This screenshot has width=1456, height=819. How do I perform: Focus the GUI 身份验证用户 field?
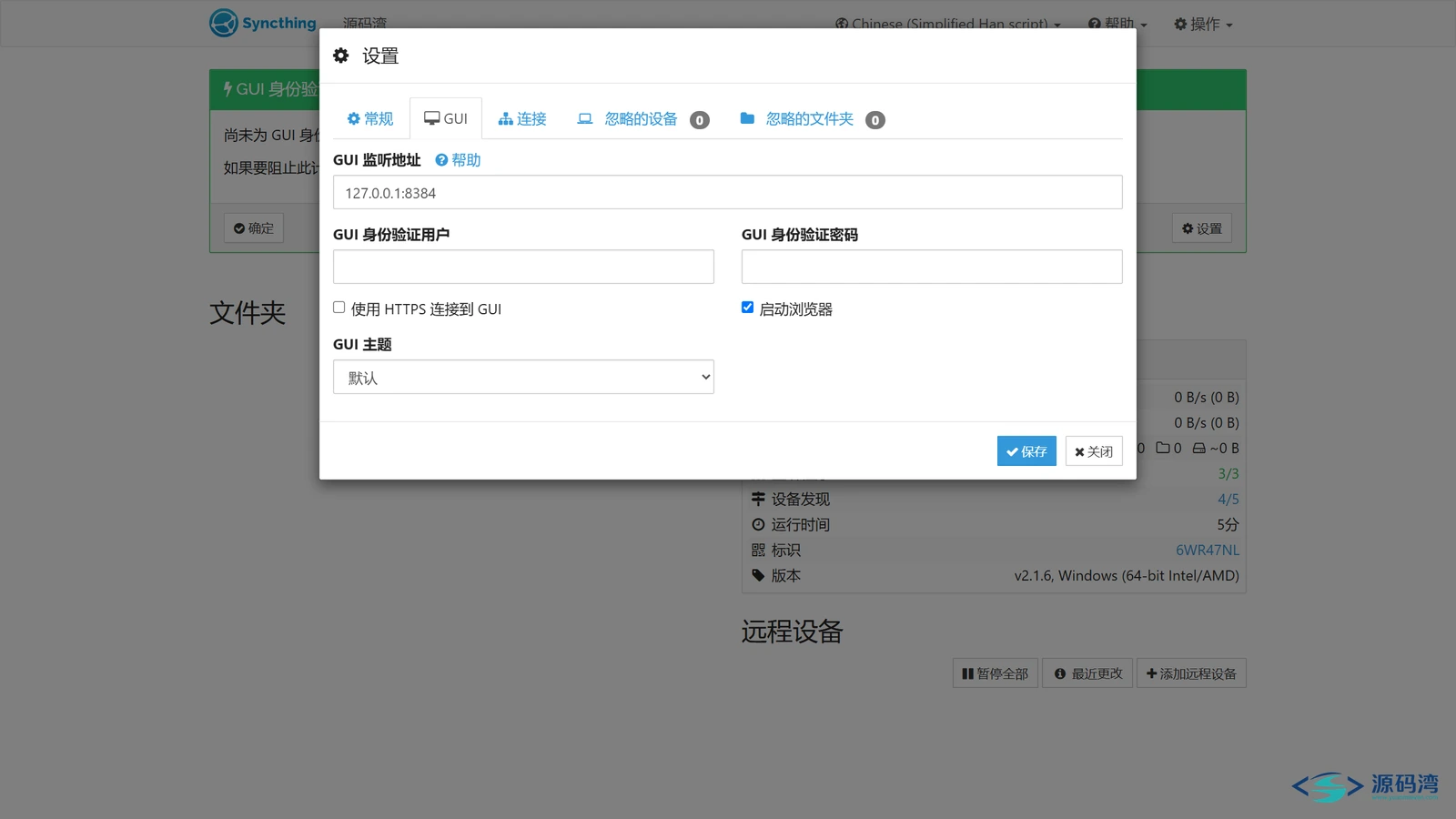pos(523,267)
